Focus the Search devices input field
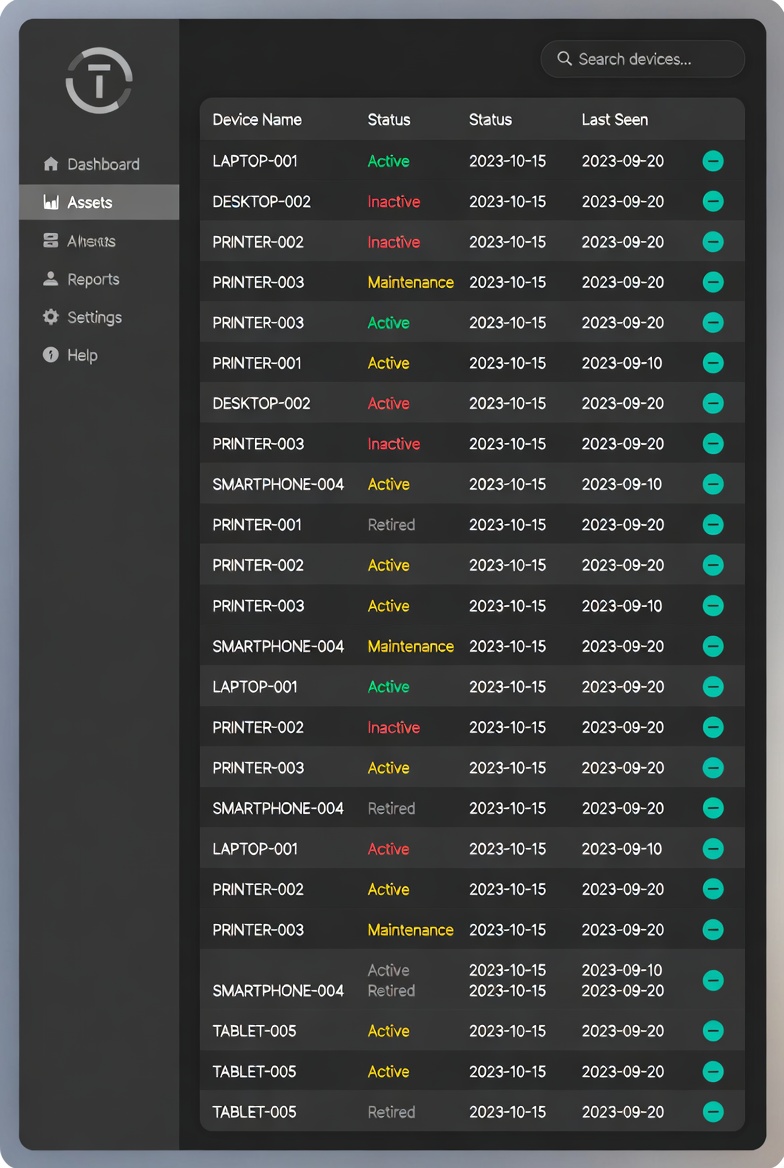The width and height of the screenshot is (784, 1168). click(650, 59)
